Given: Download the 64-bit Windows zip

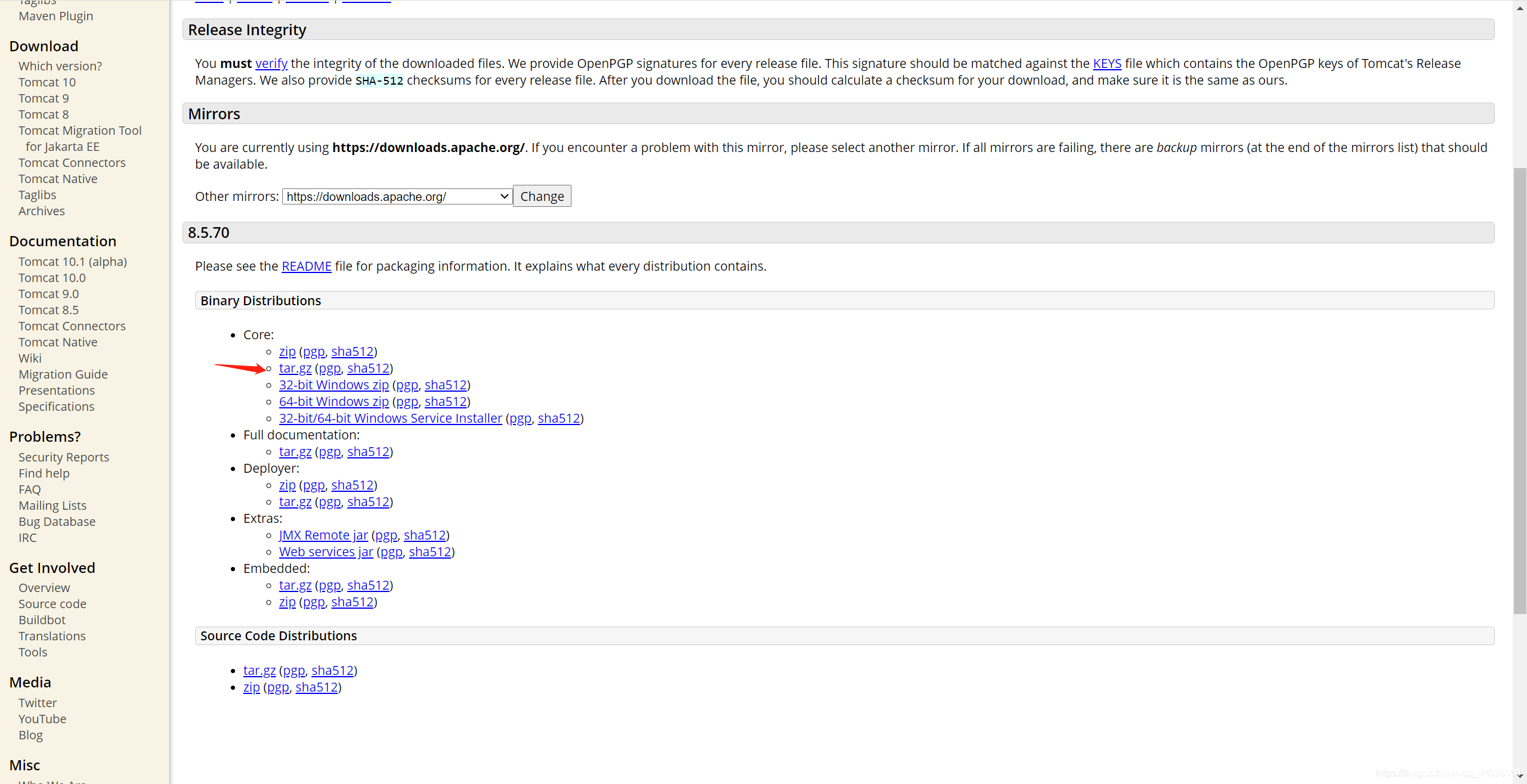Looking at the screenshot, I should 333,402.
